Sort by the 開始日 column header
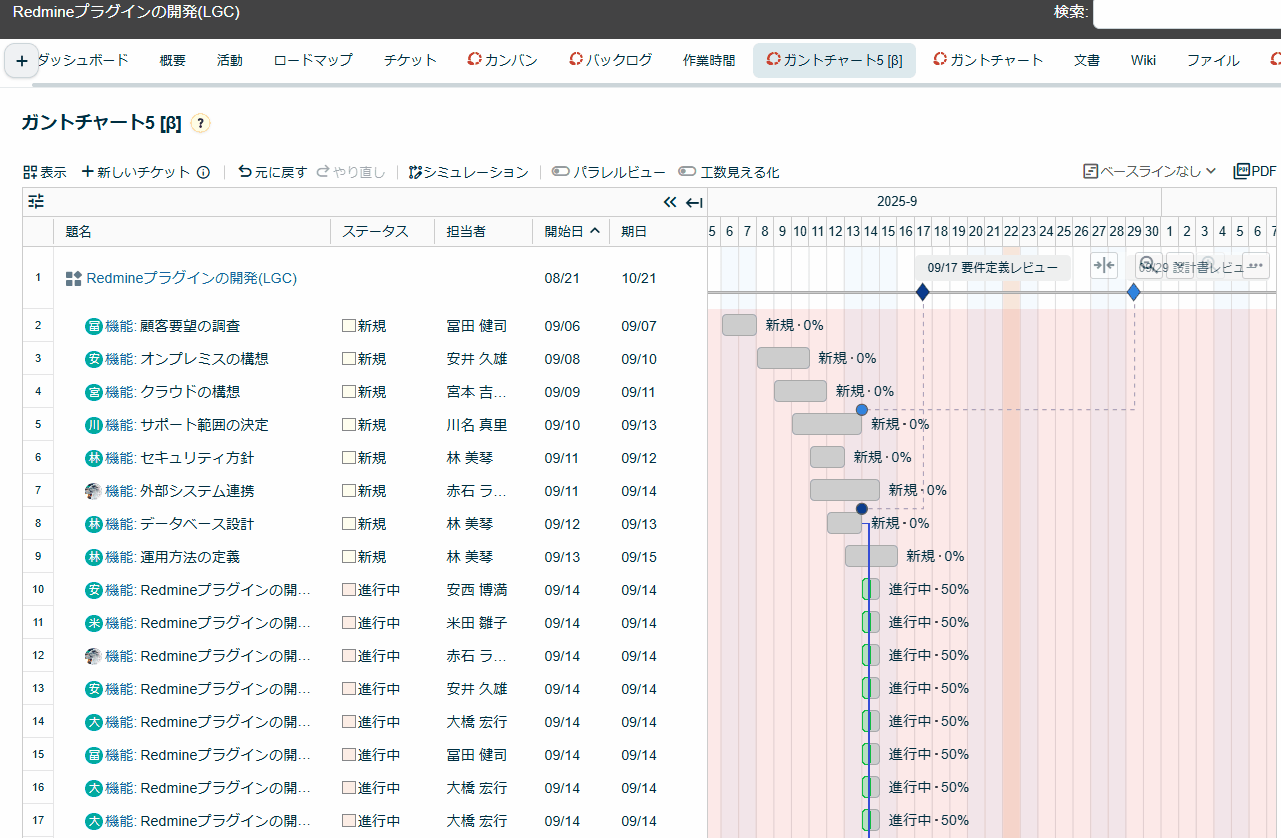 (x=571, y=231)
